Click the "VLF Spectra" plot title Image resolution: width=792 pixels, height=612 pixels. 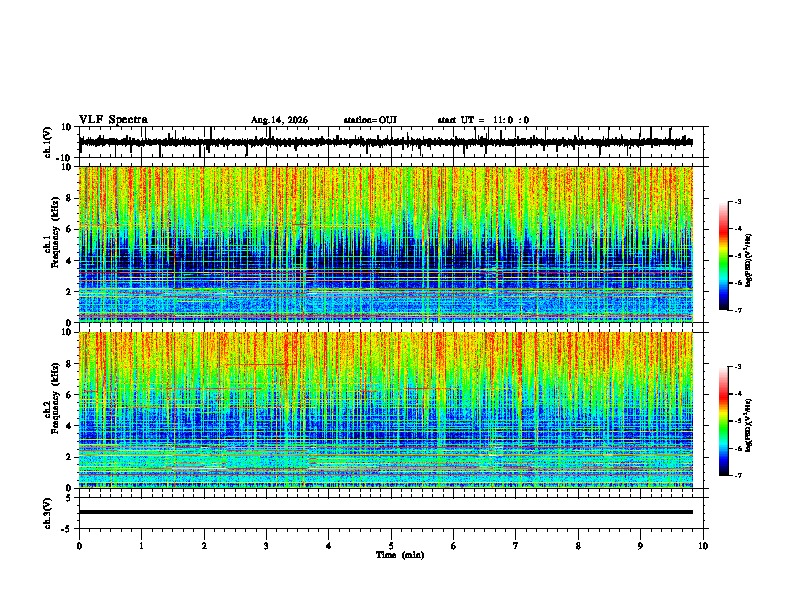[x=113, y=119]
